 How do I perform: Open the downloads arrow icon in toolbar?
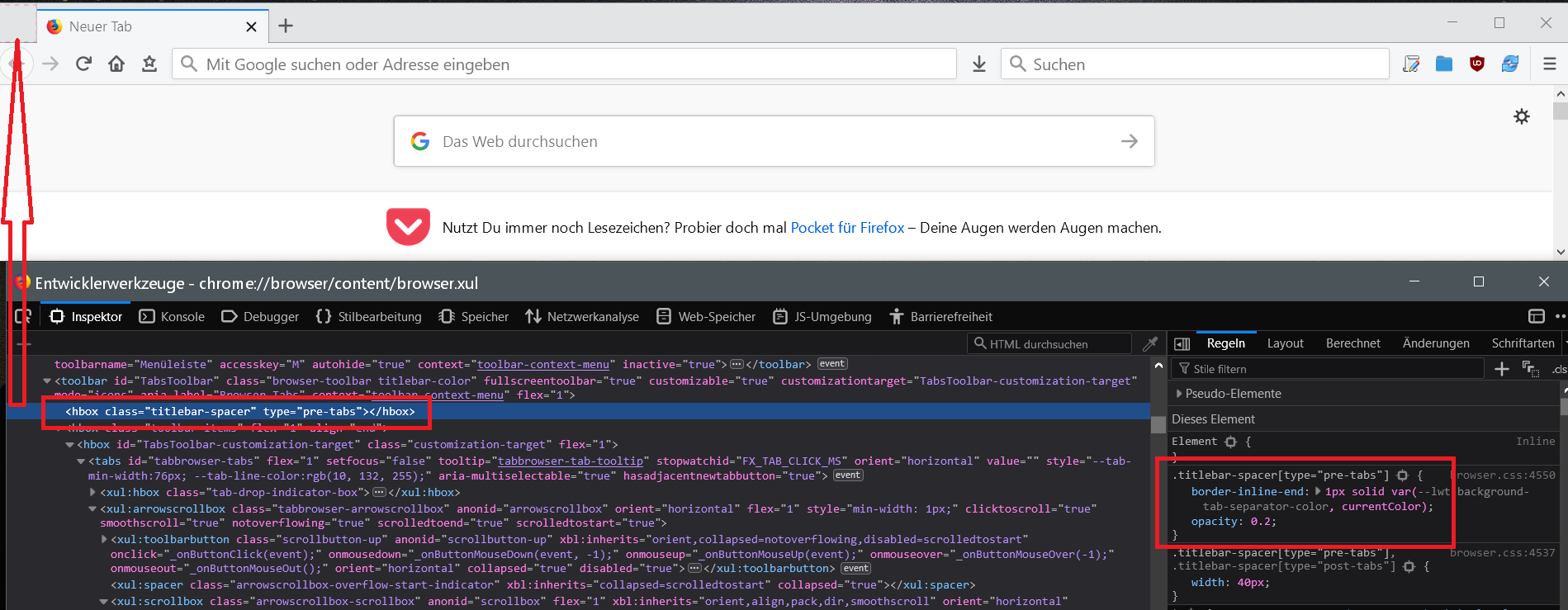979,64
